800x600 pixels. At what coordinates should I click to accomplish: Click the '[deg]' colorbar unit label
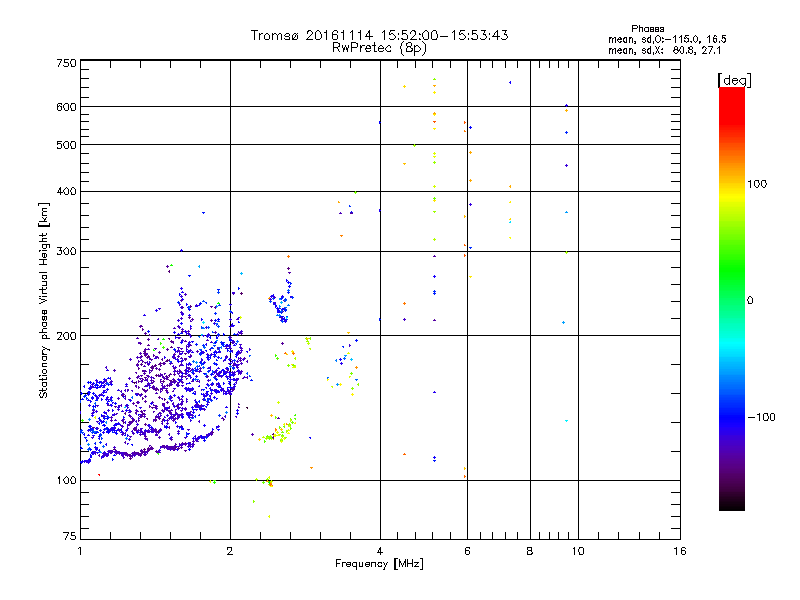click(x=734, y=80)
